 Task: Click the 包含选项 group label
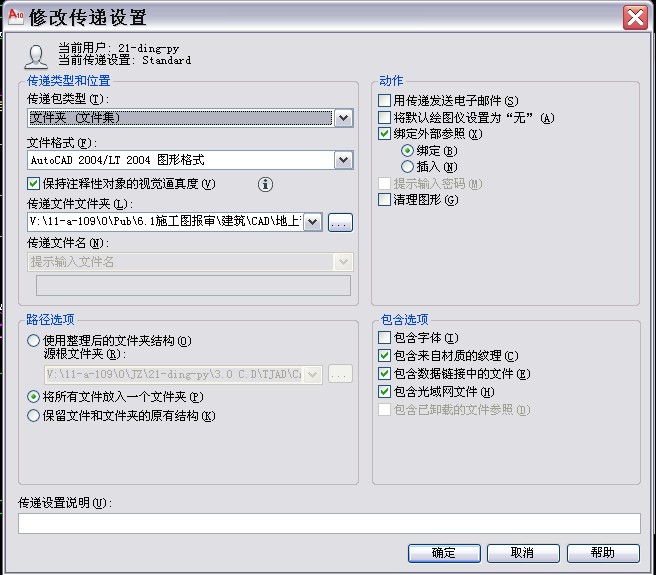tap(405, 319)
